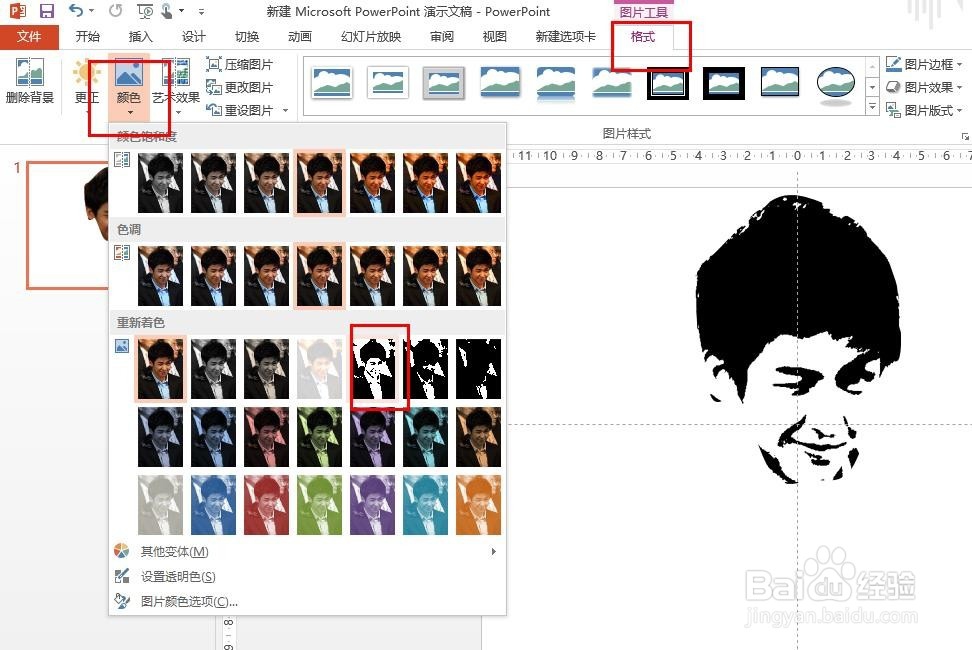Choose the solid blue light recolor thumbnail
Image resolution: width=972 pixels, height=650 pixels.
[x=213, y=505]
